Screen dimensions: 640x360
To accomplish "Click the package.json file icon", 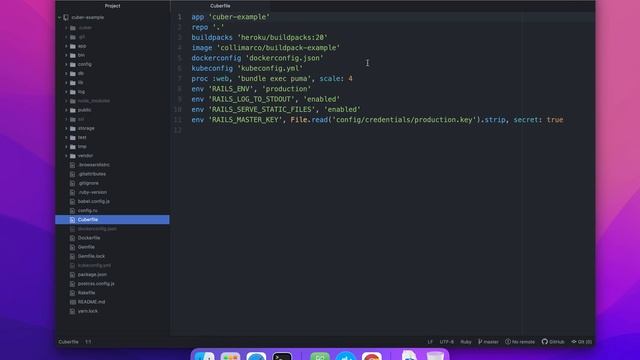I will 72,274.
